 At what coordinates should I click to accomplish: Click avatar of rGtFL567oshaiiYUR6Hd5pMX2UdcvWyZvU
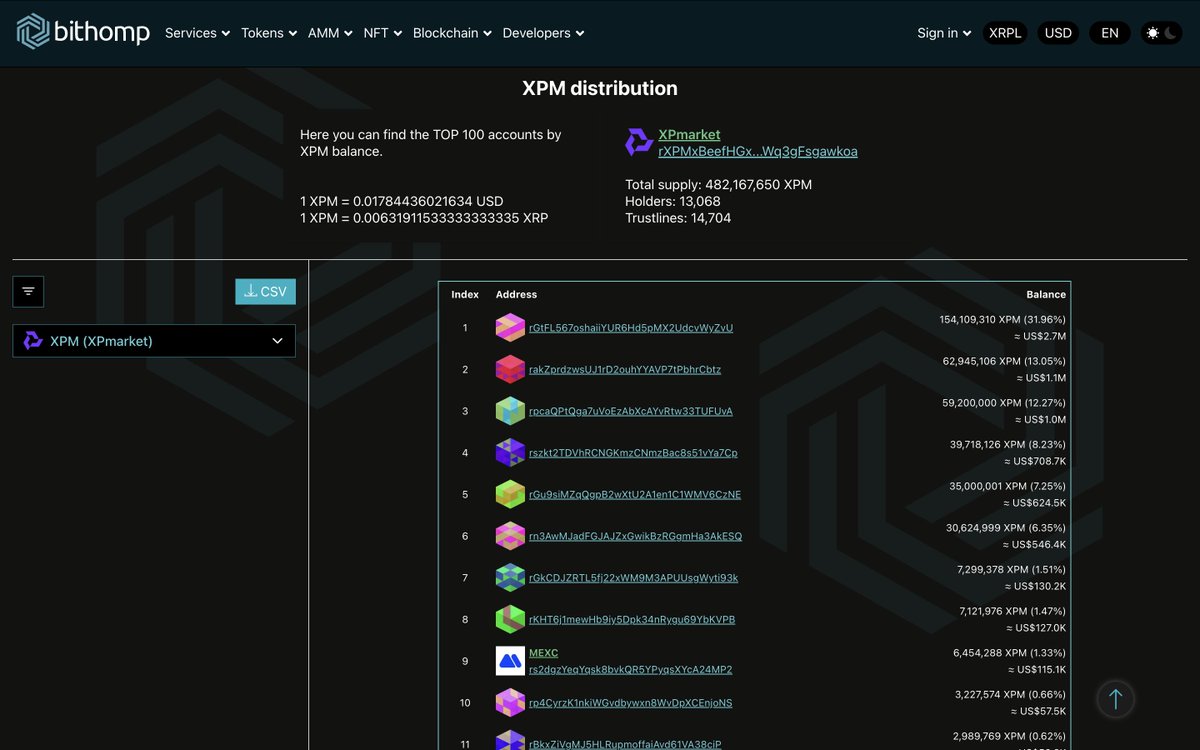(510, 327)
